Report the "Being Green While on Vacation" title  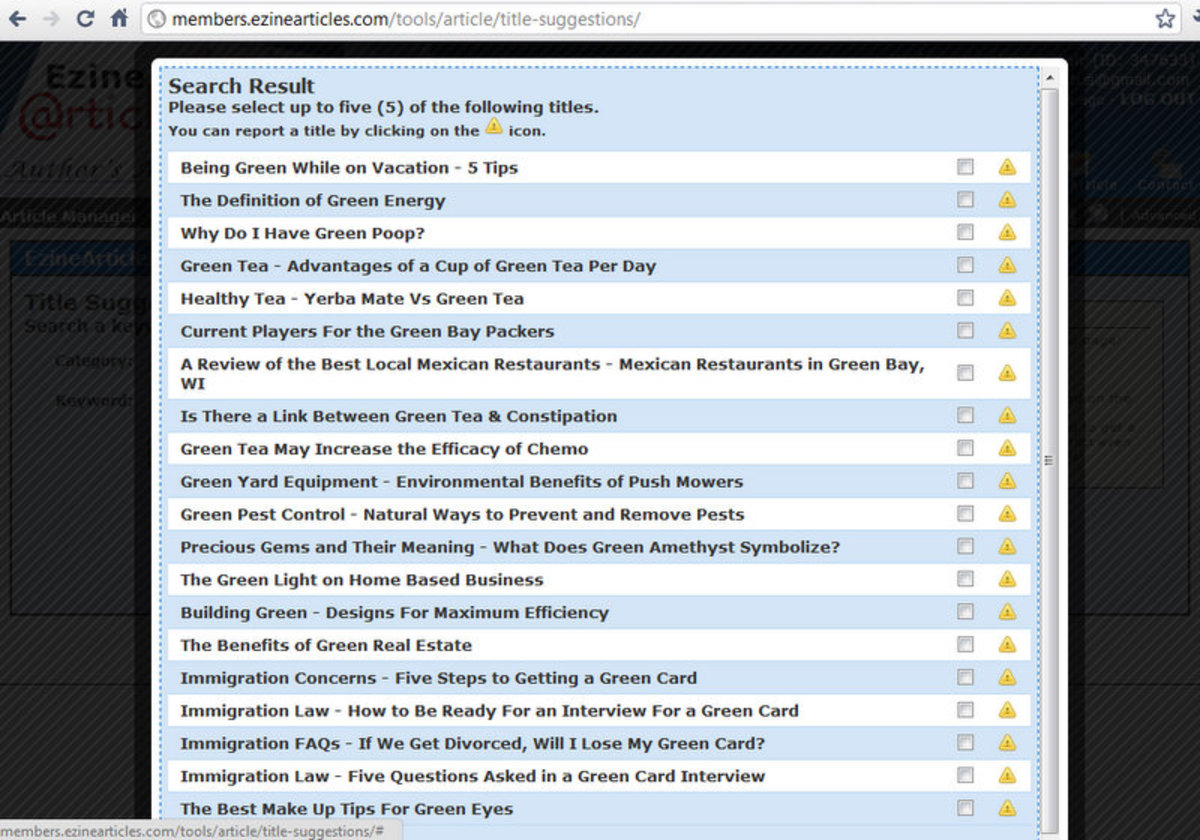[x=1008, y=167]
